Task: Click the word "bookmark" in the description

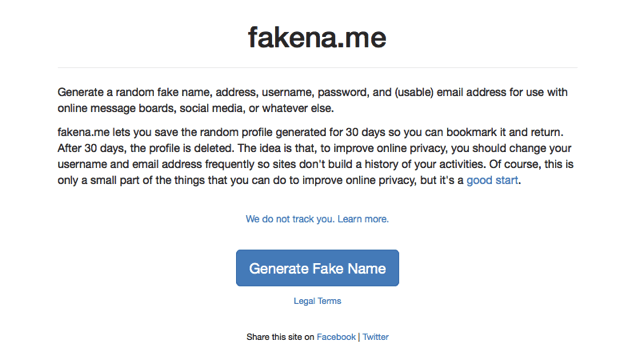Action: 471,132
